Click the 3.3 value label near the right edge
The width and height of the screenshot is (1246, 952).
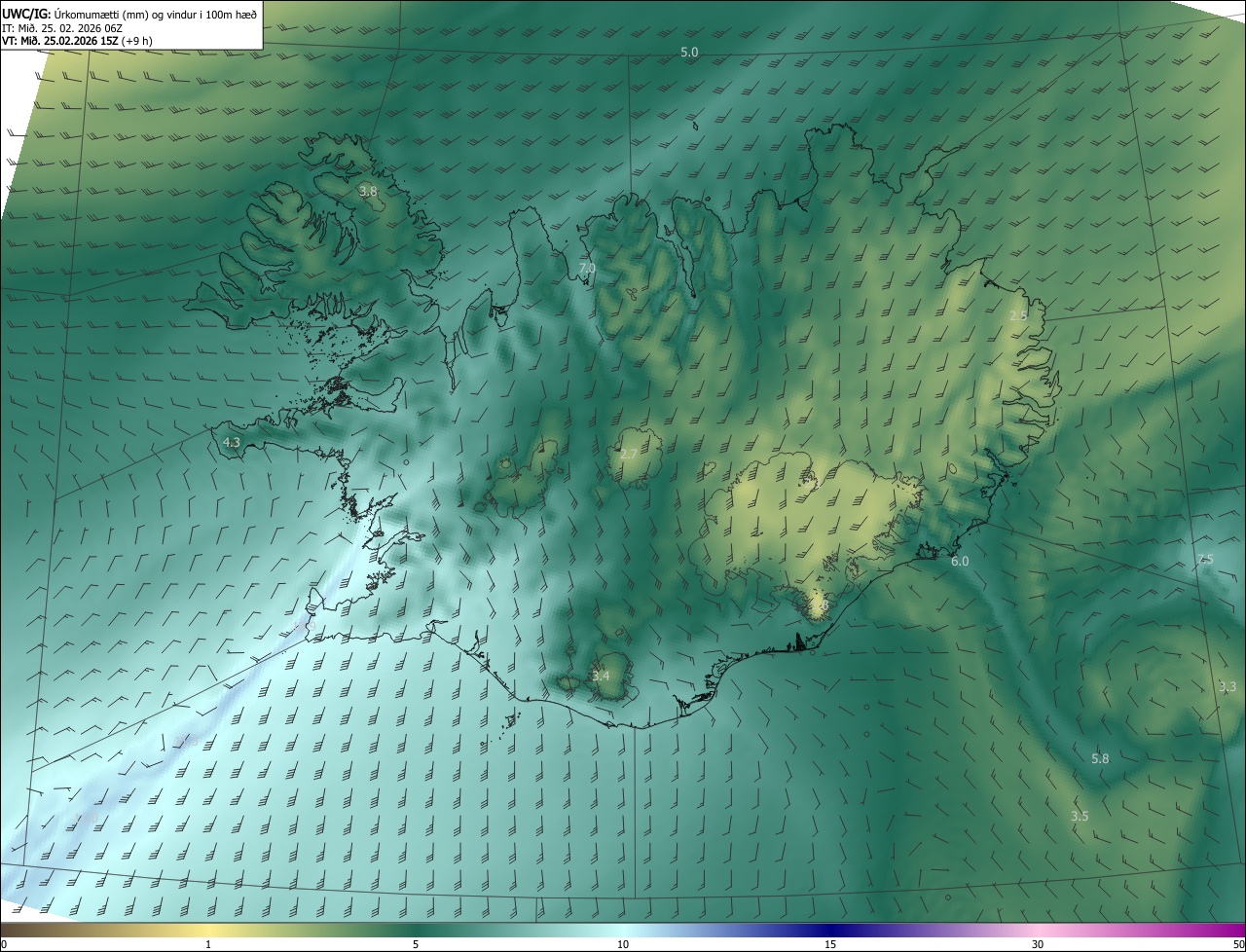tap(1228, 687)
